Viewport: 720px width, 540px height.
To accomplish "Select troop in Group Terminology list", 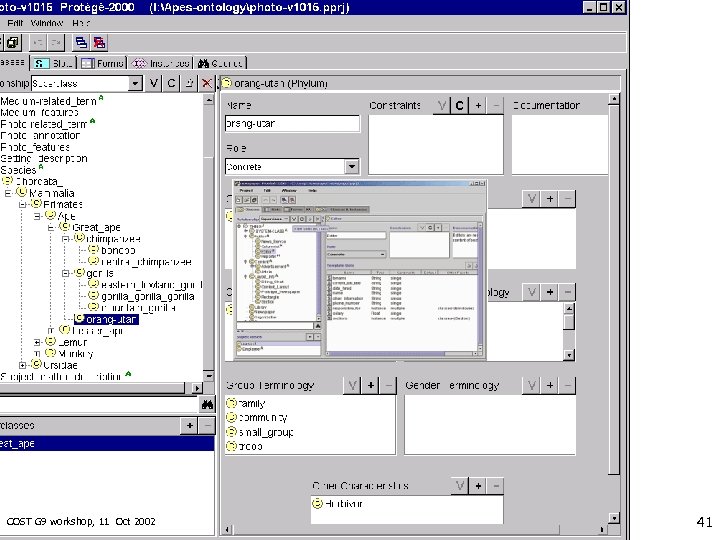I will tap(251, 446).
